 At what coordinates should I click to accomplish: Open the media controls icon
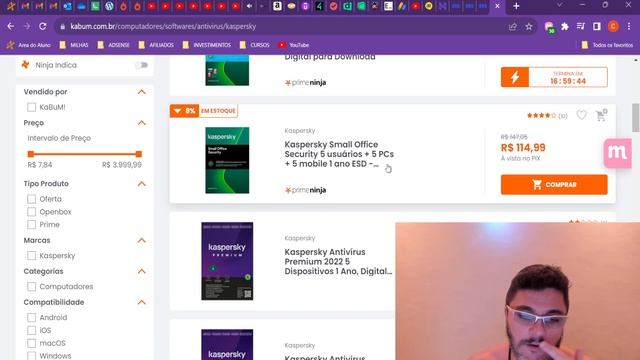click(x=580, y=27)
